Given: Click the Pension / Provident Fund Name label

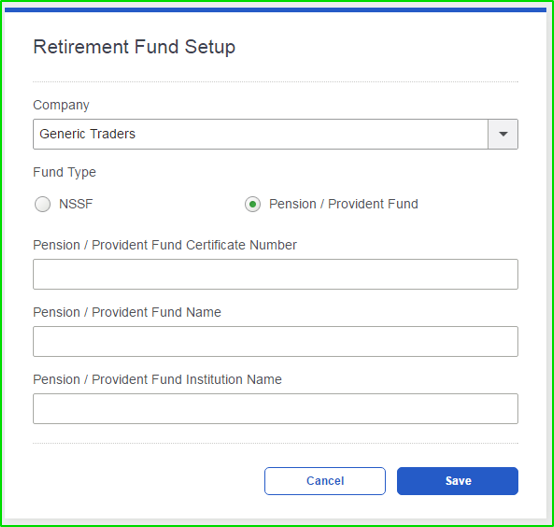Looking at the screenshot, I should pos(127,312).
